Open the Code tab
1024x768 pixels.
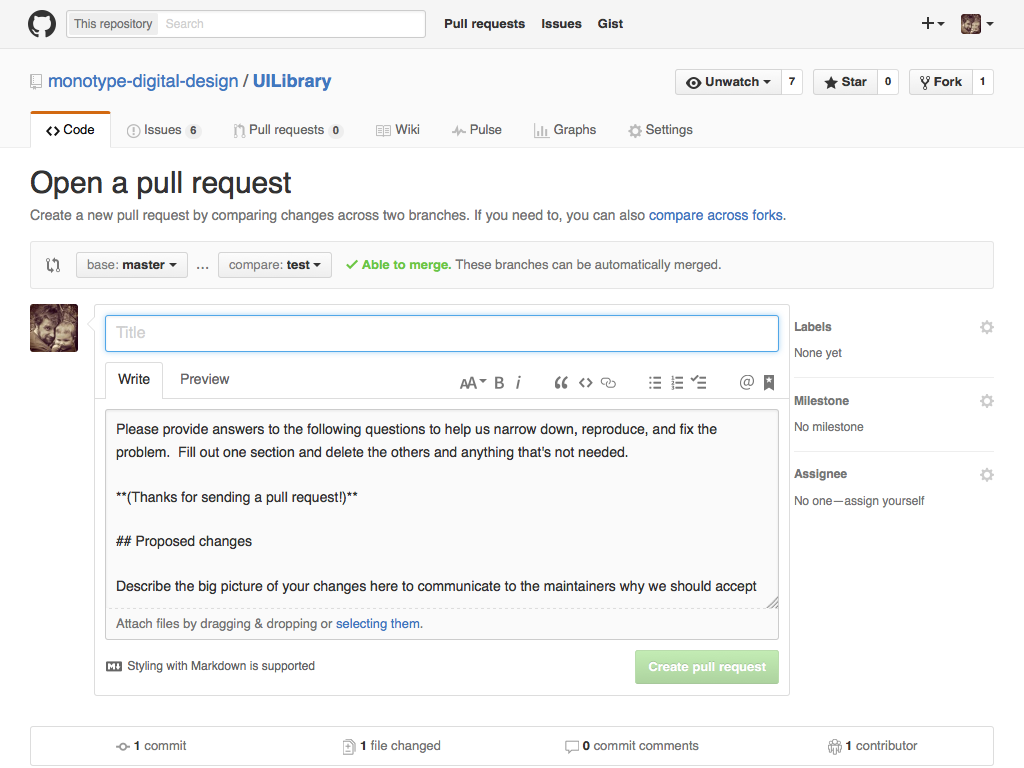click(x=71, y=130)
